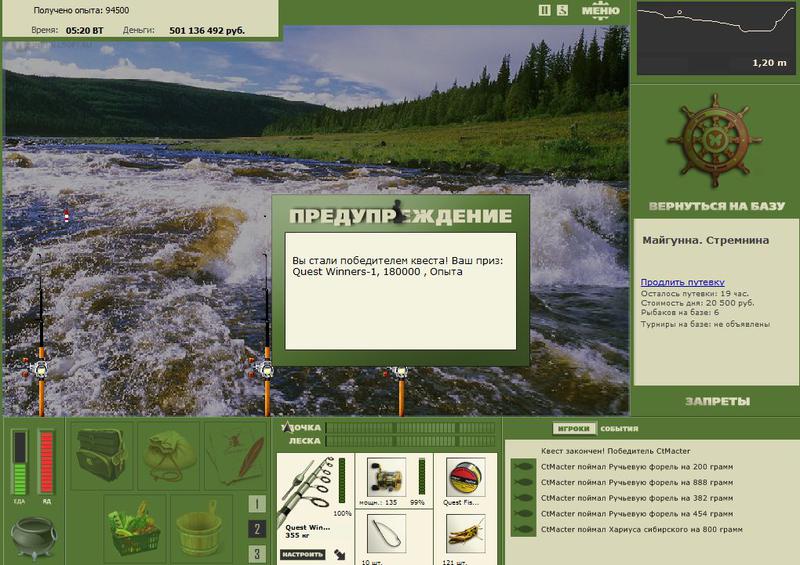Select the rightmost fishing rod below the dialog
The image size is (800, 565).
pos(401,390)
